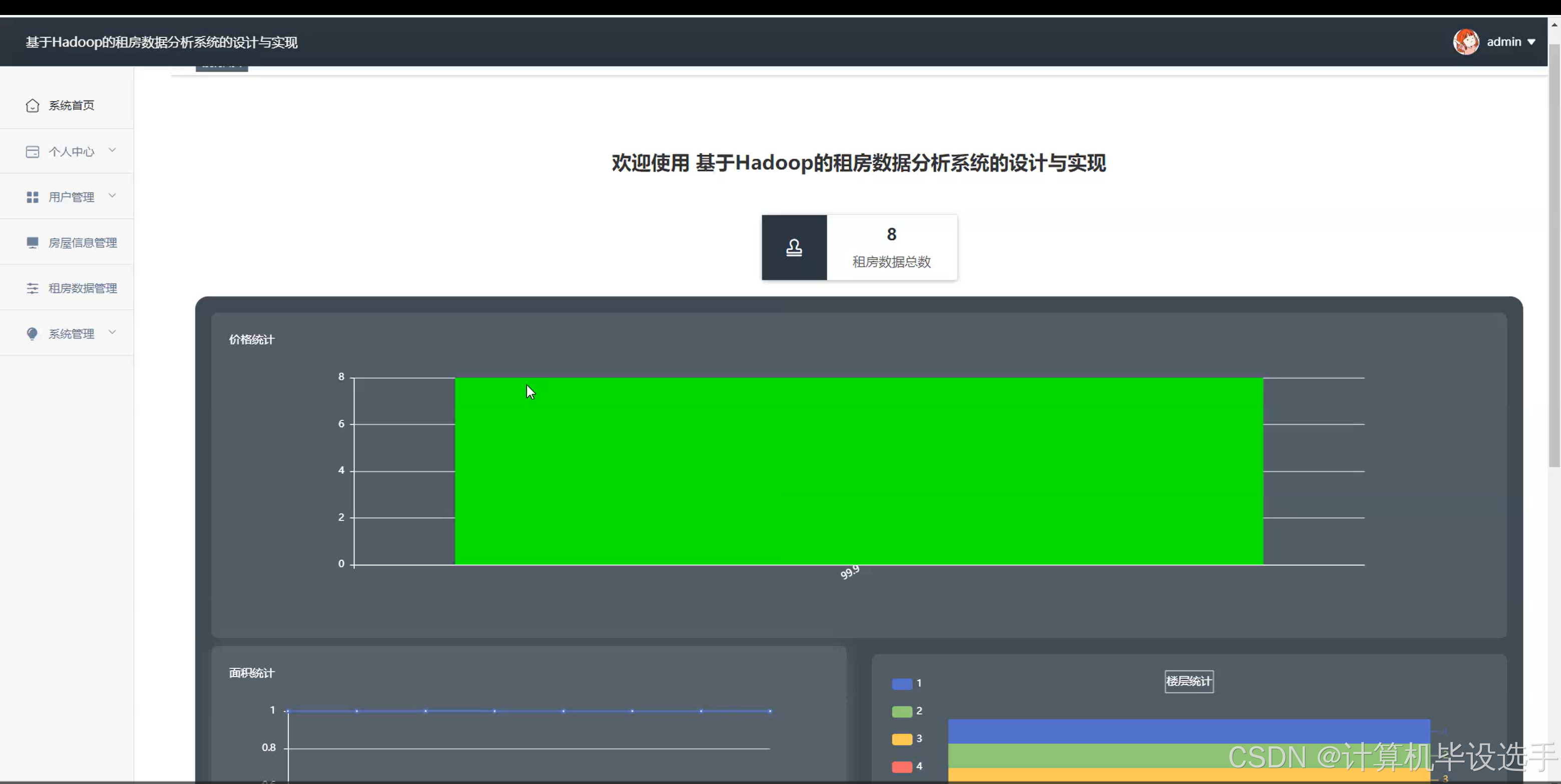Open the admin dropdown arrow
This screenshot has width=1561, height=784.
click(1531, 42)
